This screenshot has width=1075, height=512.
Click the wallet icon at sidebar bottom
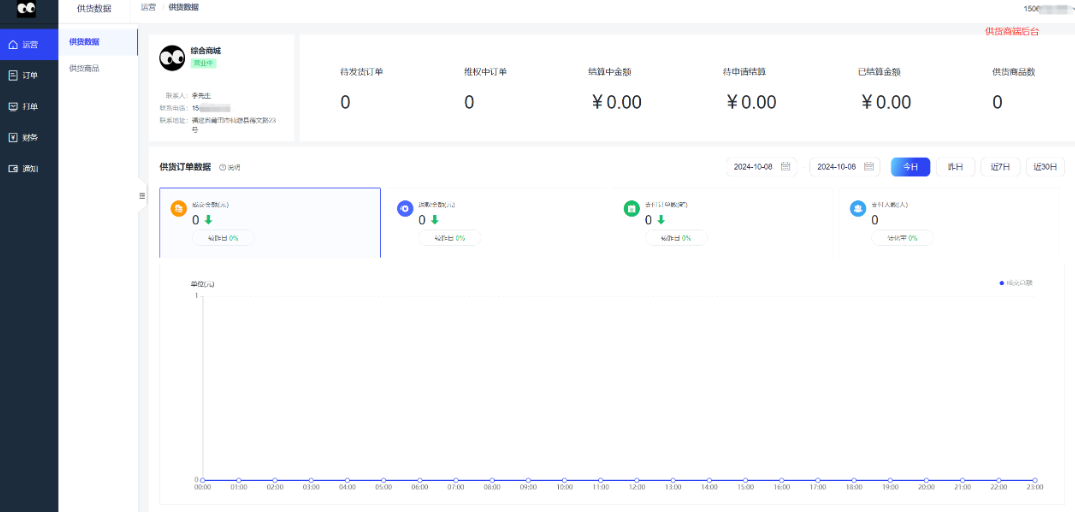click(x=13, y=168)
